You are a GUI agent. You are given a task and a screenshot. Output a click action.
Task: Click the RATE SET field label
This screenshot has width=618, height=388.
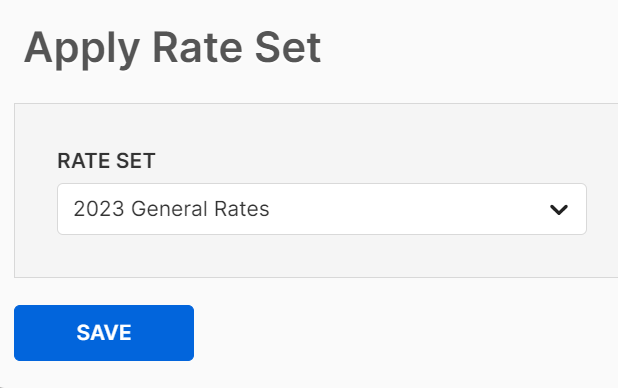coord(106,161)
